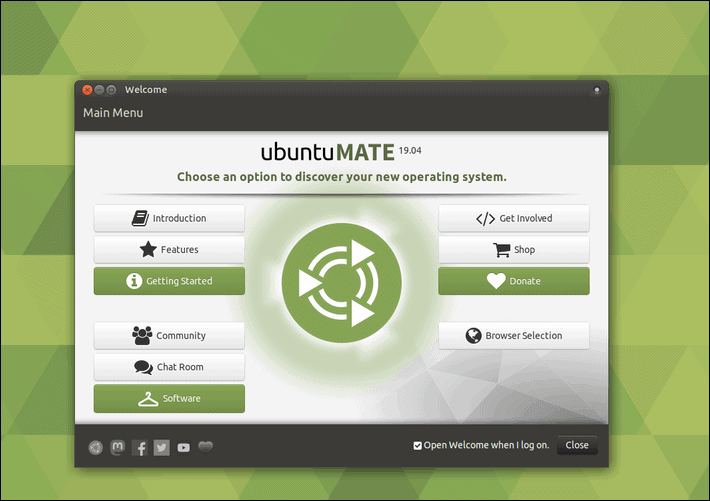Click the Close button in footer
Viewport: 710px width, 501px height.
pyautogui.click(x=577, y=445)
